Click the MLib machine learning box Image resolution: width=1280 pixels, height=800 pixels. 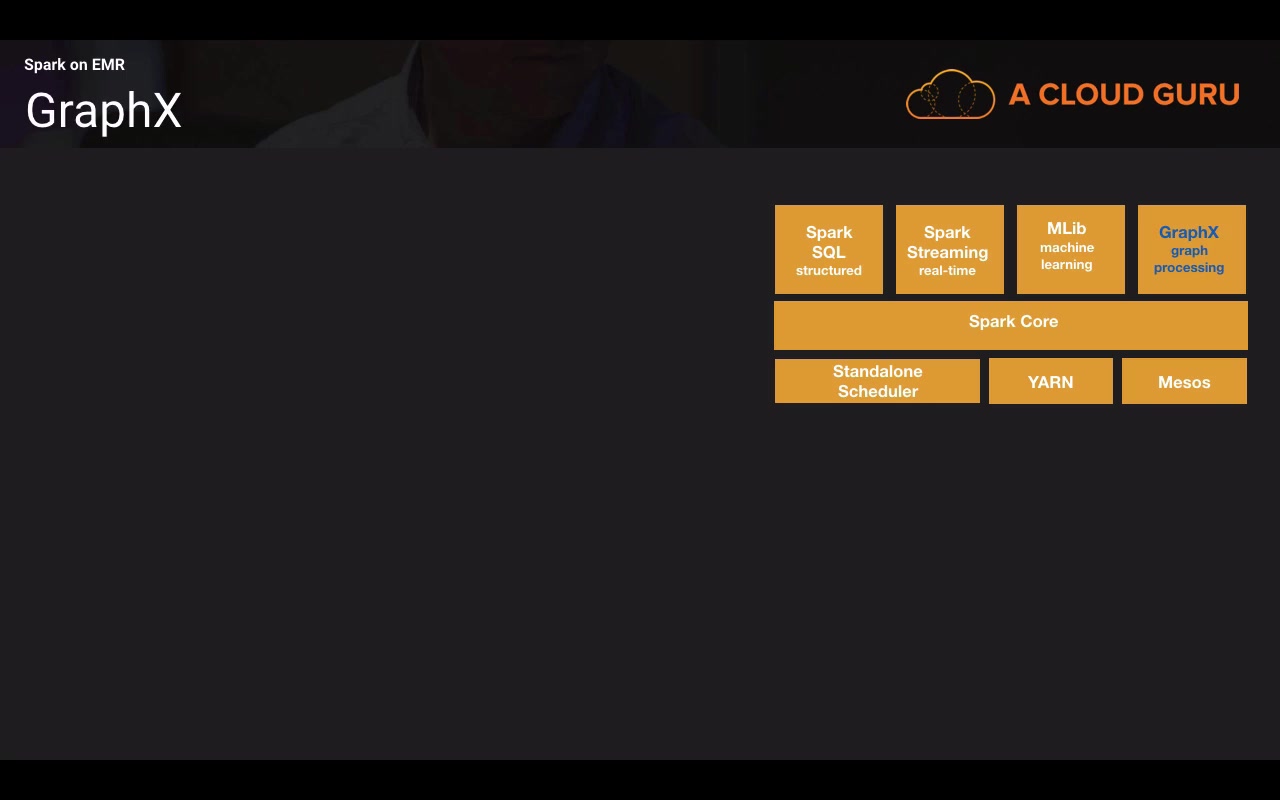coord(1071,250)
